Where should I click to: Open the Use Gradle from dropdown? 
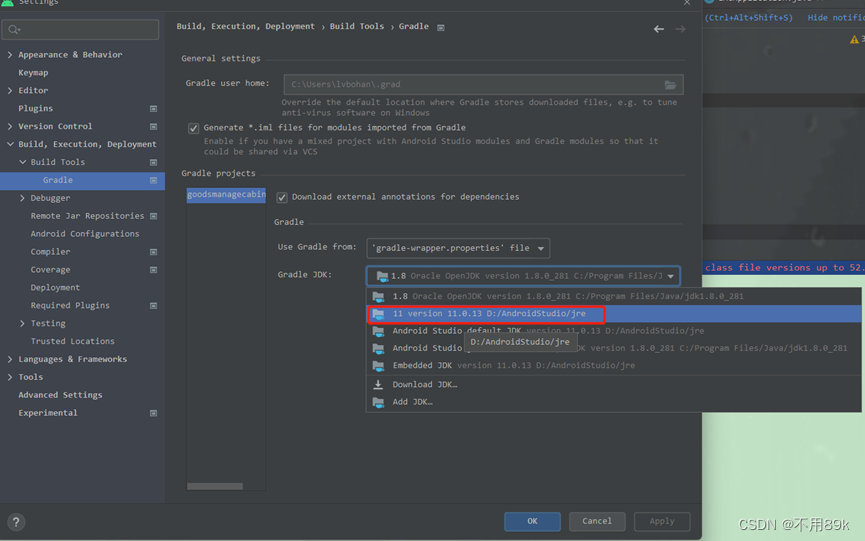pos(458,248)
